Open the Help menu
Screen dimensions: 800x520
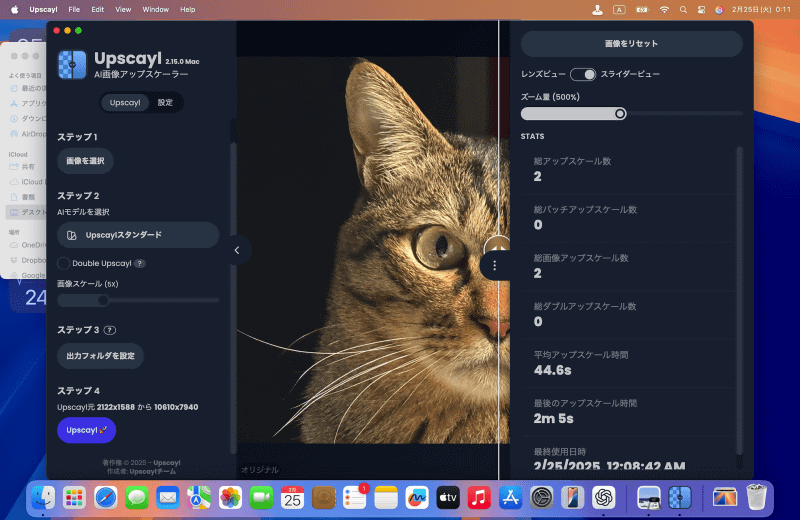tap(188, 10)
